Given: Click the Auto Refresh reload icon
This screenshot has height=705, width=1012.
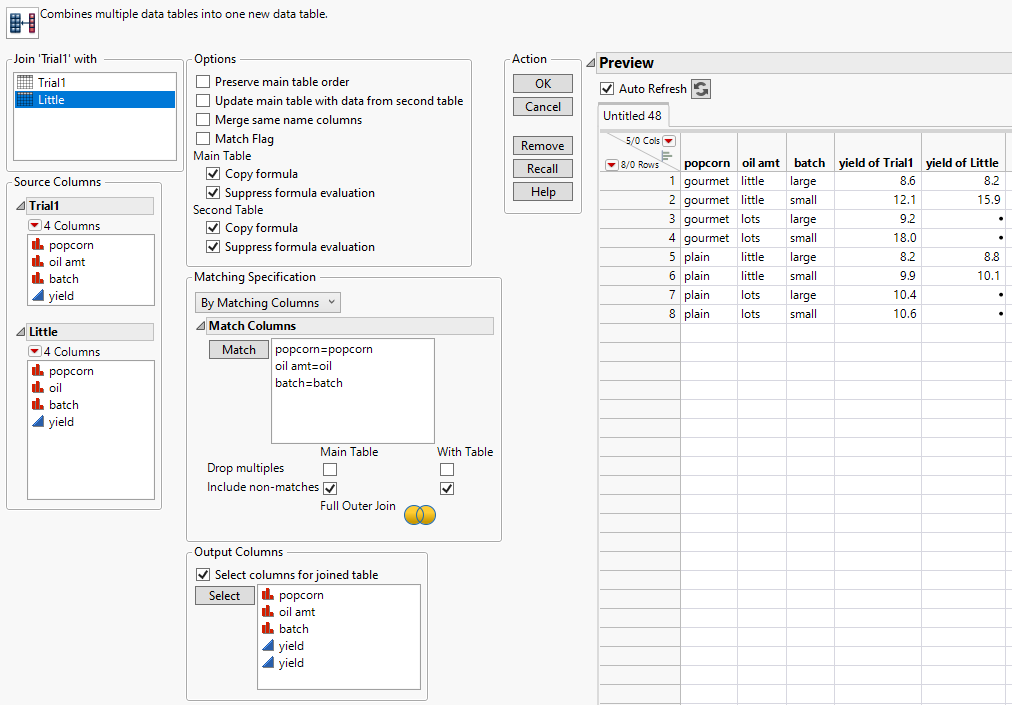Looking at the screenshot, I should pyautogui.click(x=701, y=89).
